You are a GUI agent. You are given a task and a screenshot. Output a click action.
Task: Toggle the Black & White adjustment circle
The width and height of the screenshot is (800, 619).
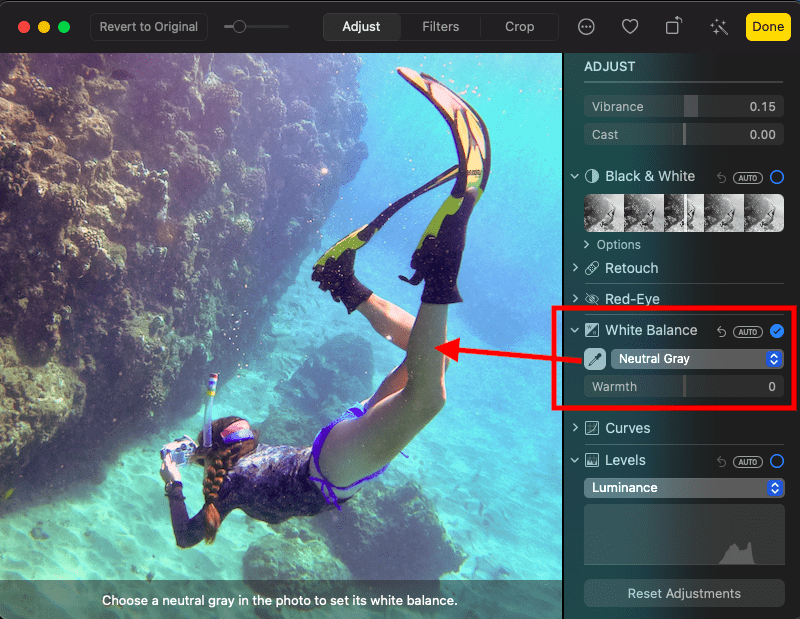tap(777, 177)
